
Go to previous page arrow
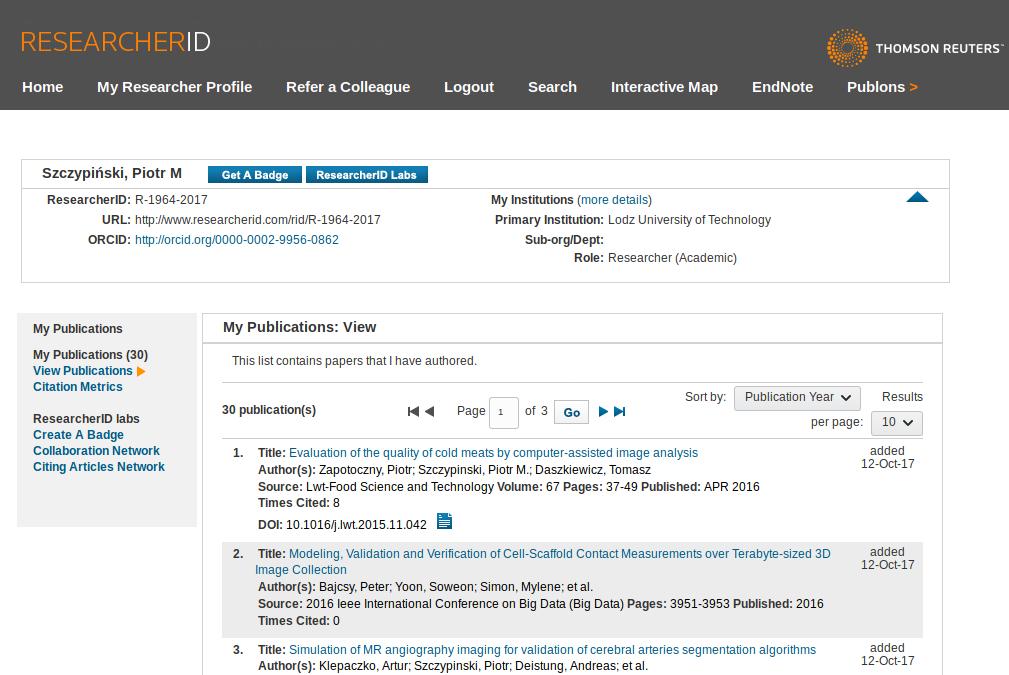pyautogui.click(x=429, y=411)
